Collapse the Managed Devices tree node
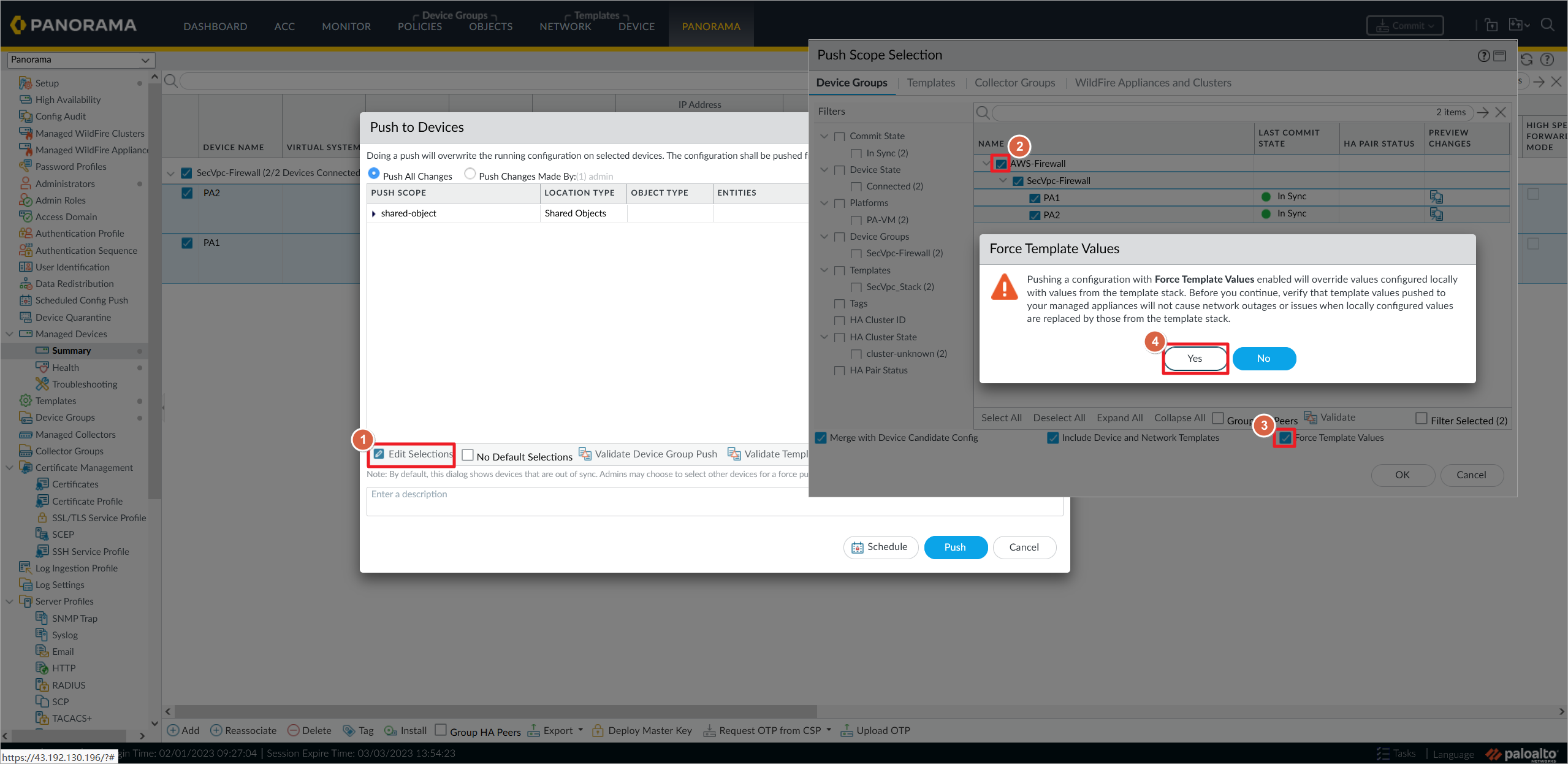The width and height of the screenshot is (1568, 764). pyautogui.click(x=9, y=334)
